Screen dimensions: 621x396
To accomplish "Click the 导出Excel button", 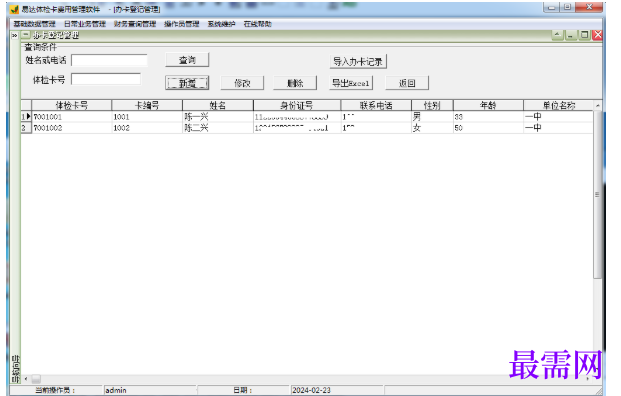I will tap(351, 83).
